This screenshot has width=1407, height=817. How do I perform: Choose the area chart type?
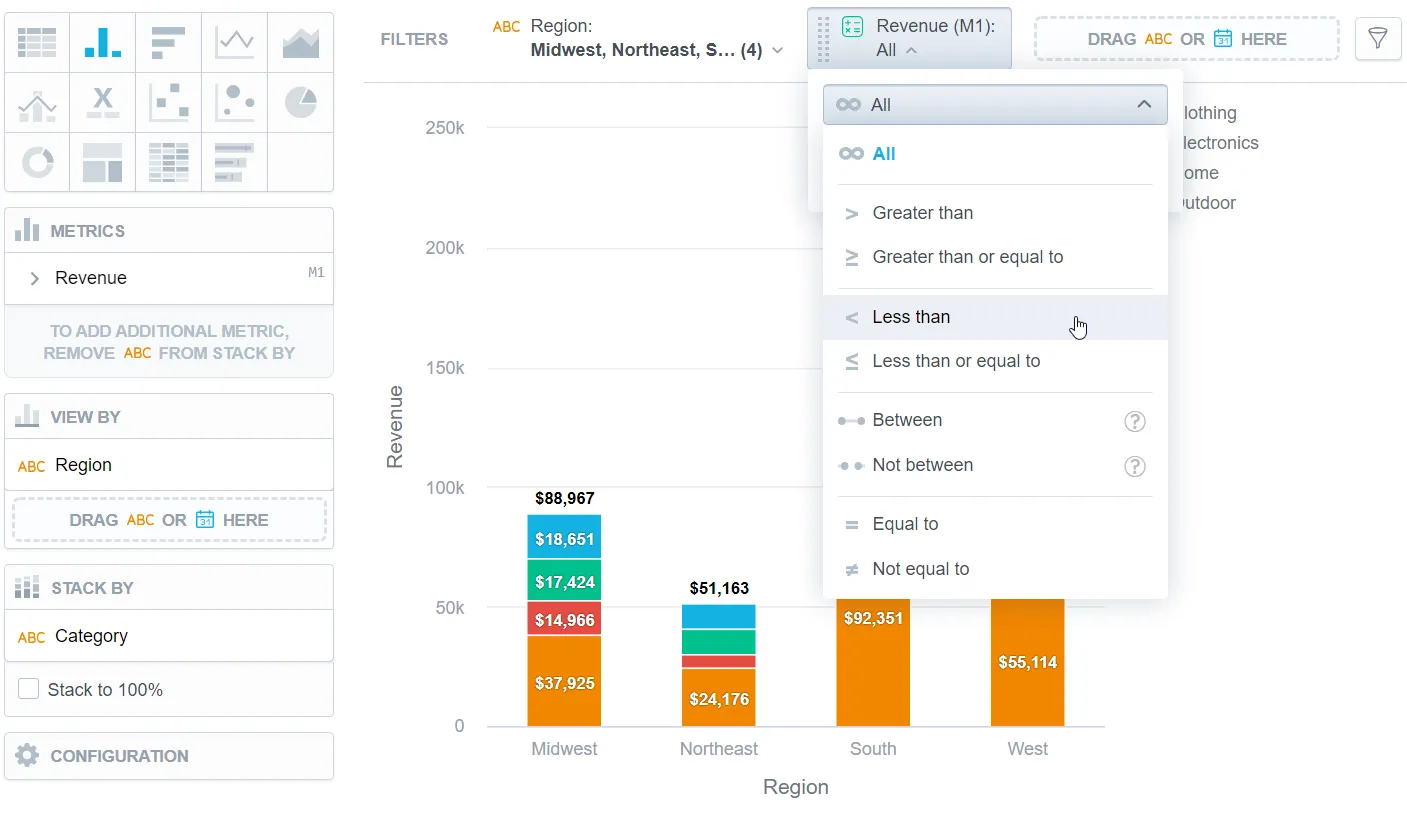(300, 40)
